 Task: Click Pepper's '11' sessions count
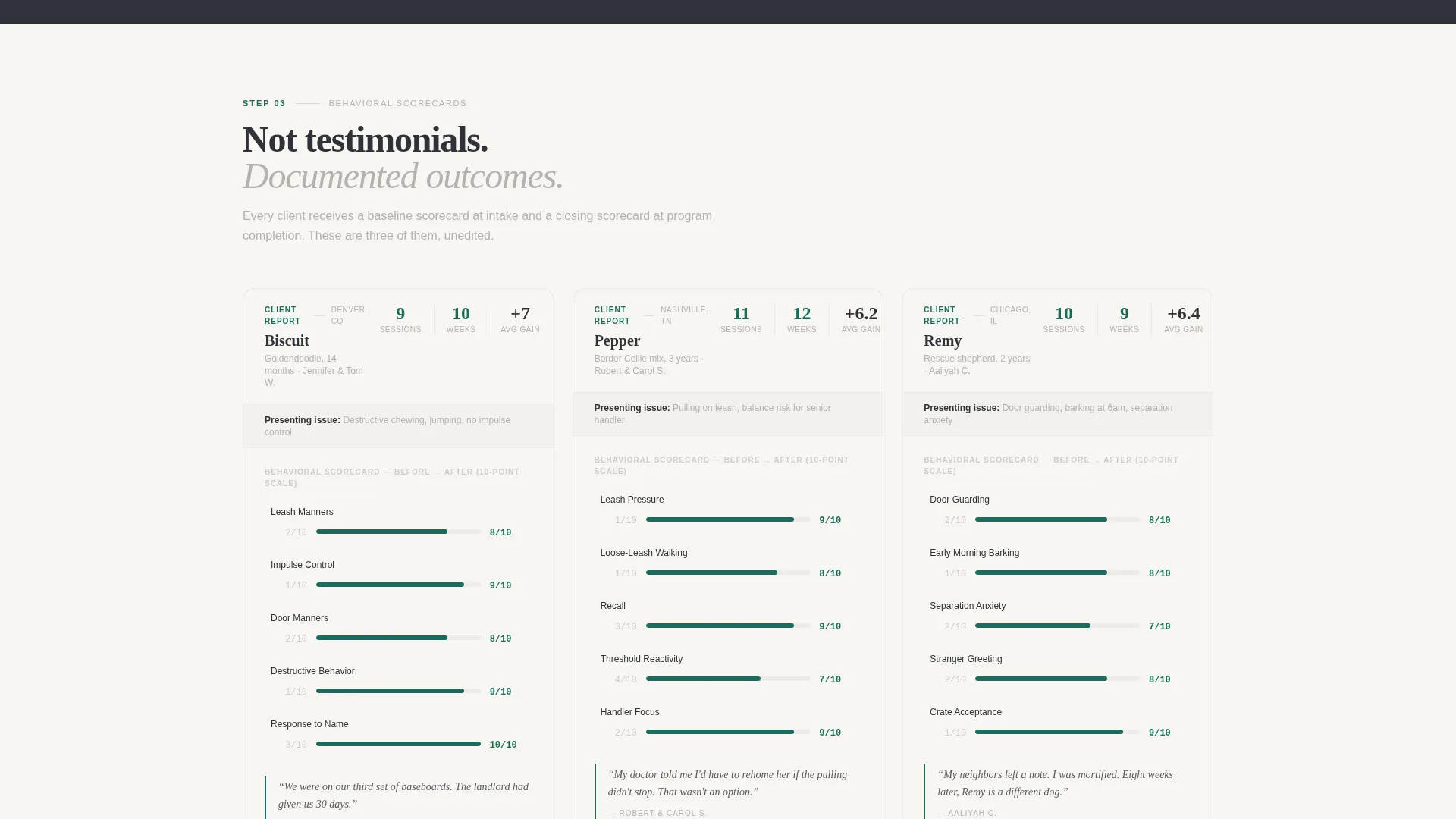[x=741, y=313]
